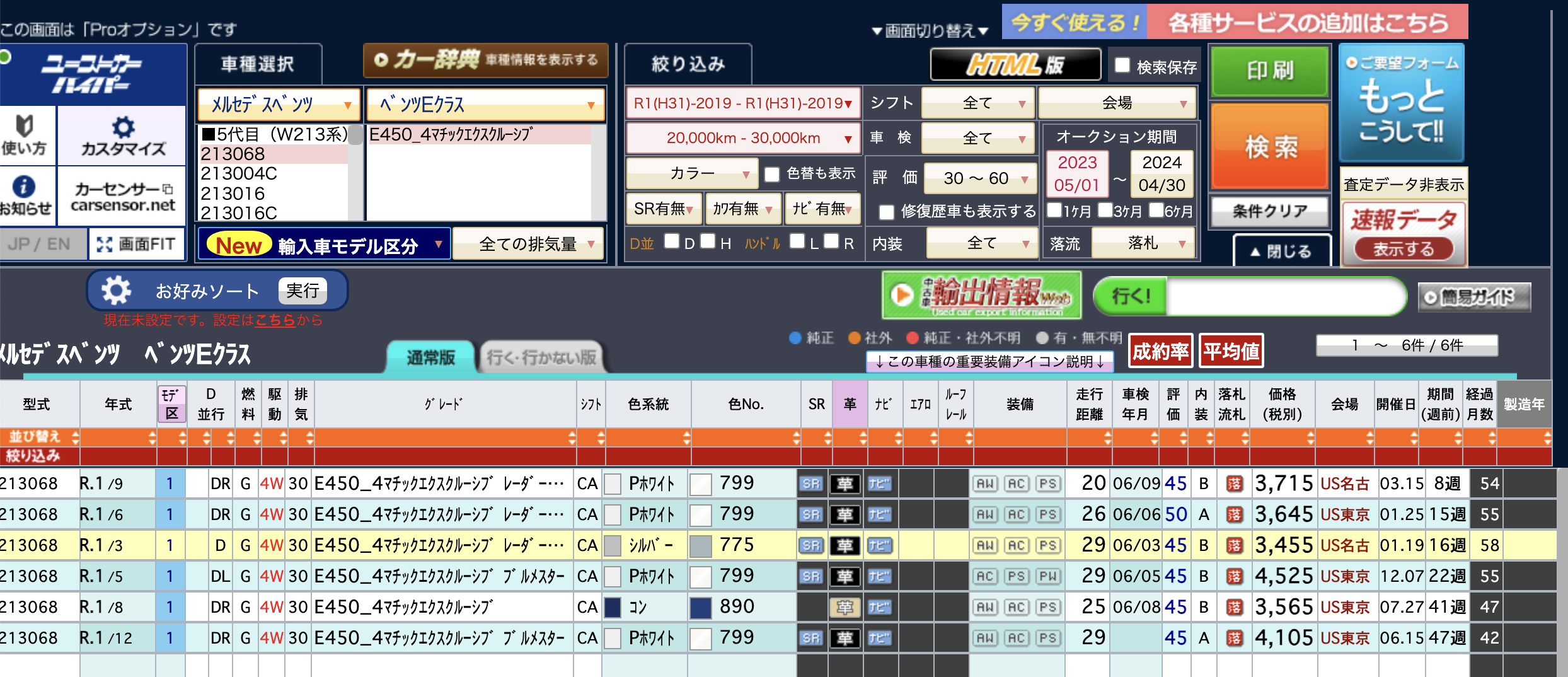Open the 評価 30〜60 dropdown
Viewport: 1568px width, 677px height.
point(980,178)
